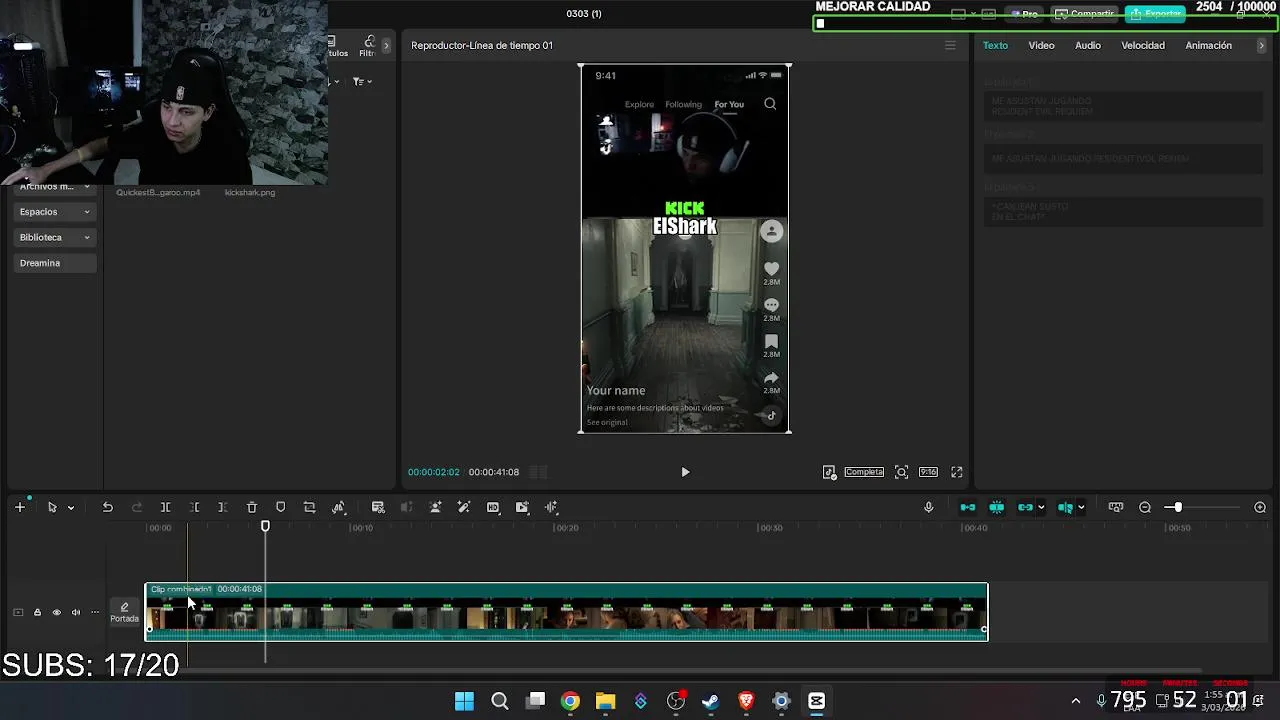Viewport: 1280px width, 720px height.
Task: Open the linkage option dropdown chevron
Action: [x=1040, y=508]
